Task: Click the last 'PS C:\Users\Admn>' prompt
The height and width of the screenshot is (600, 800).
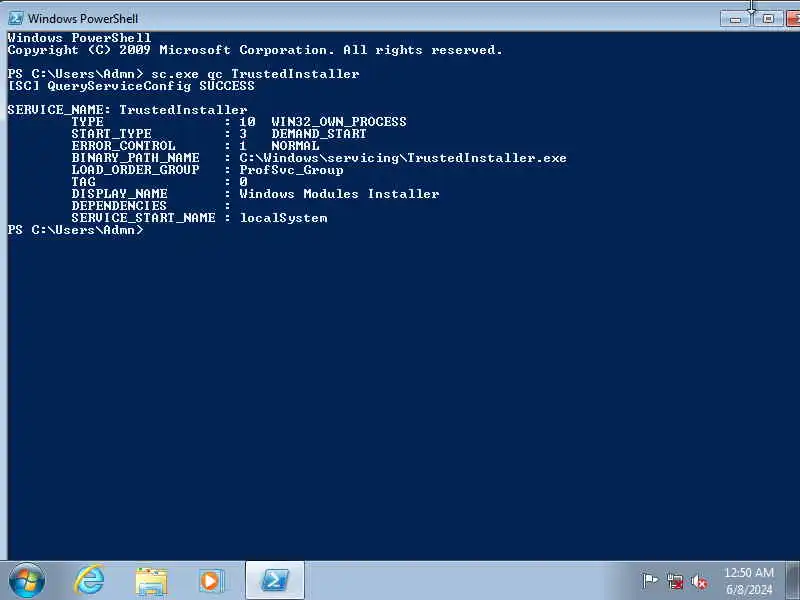Action: (x=76, y=230)
